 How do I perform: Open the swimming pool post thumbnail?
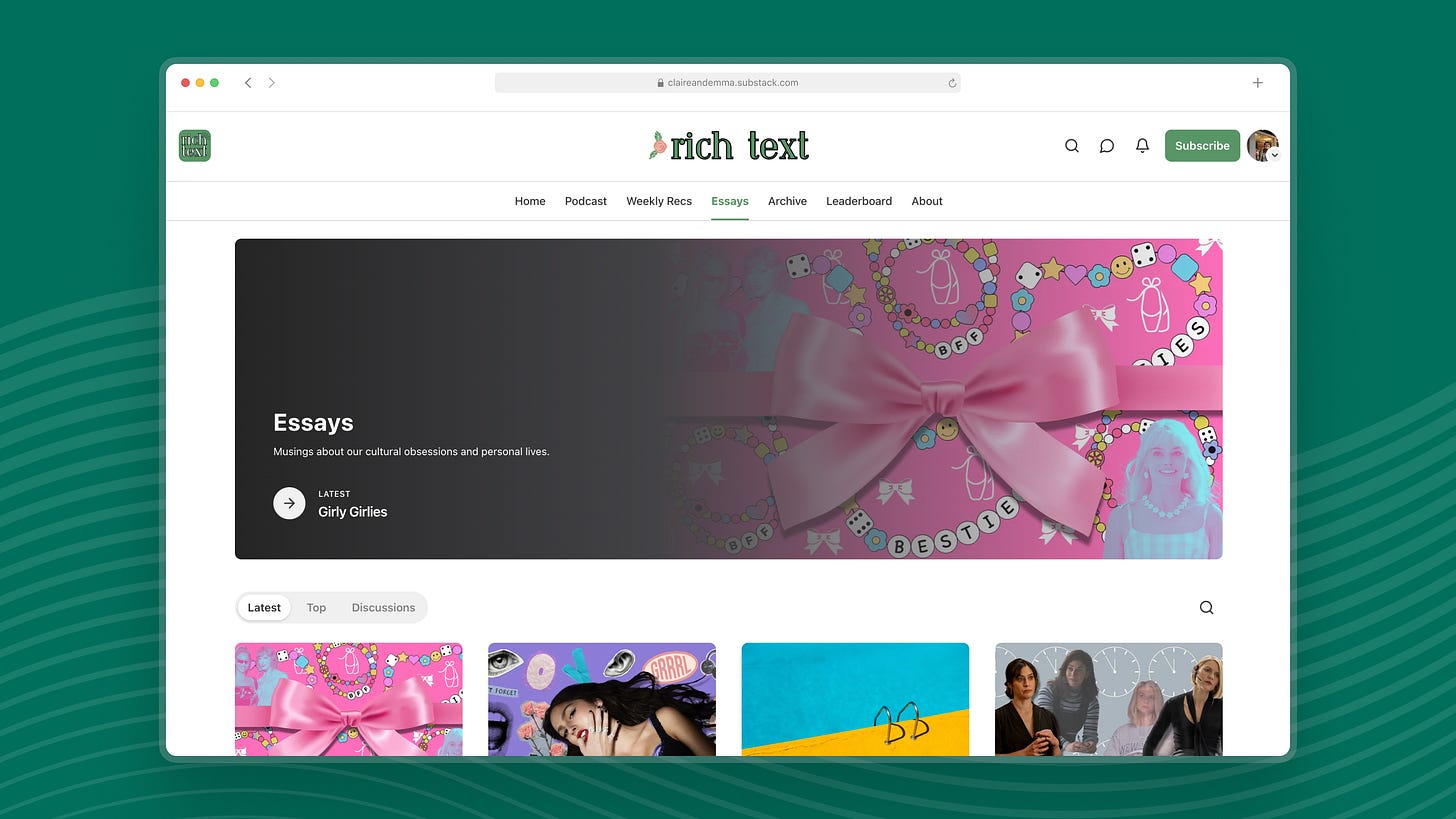[x=855, y=699]
